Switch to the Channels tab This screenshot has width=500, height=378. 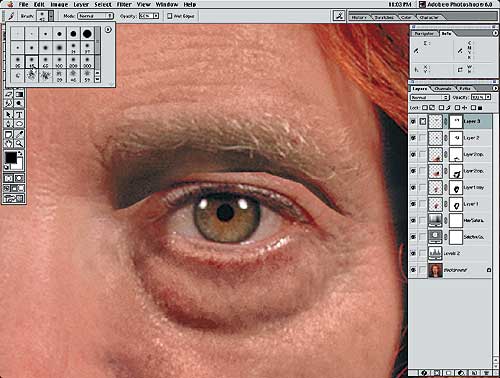click(x=443, y=88)
